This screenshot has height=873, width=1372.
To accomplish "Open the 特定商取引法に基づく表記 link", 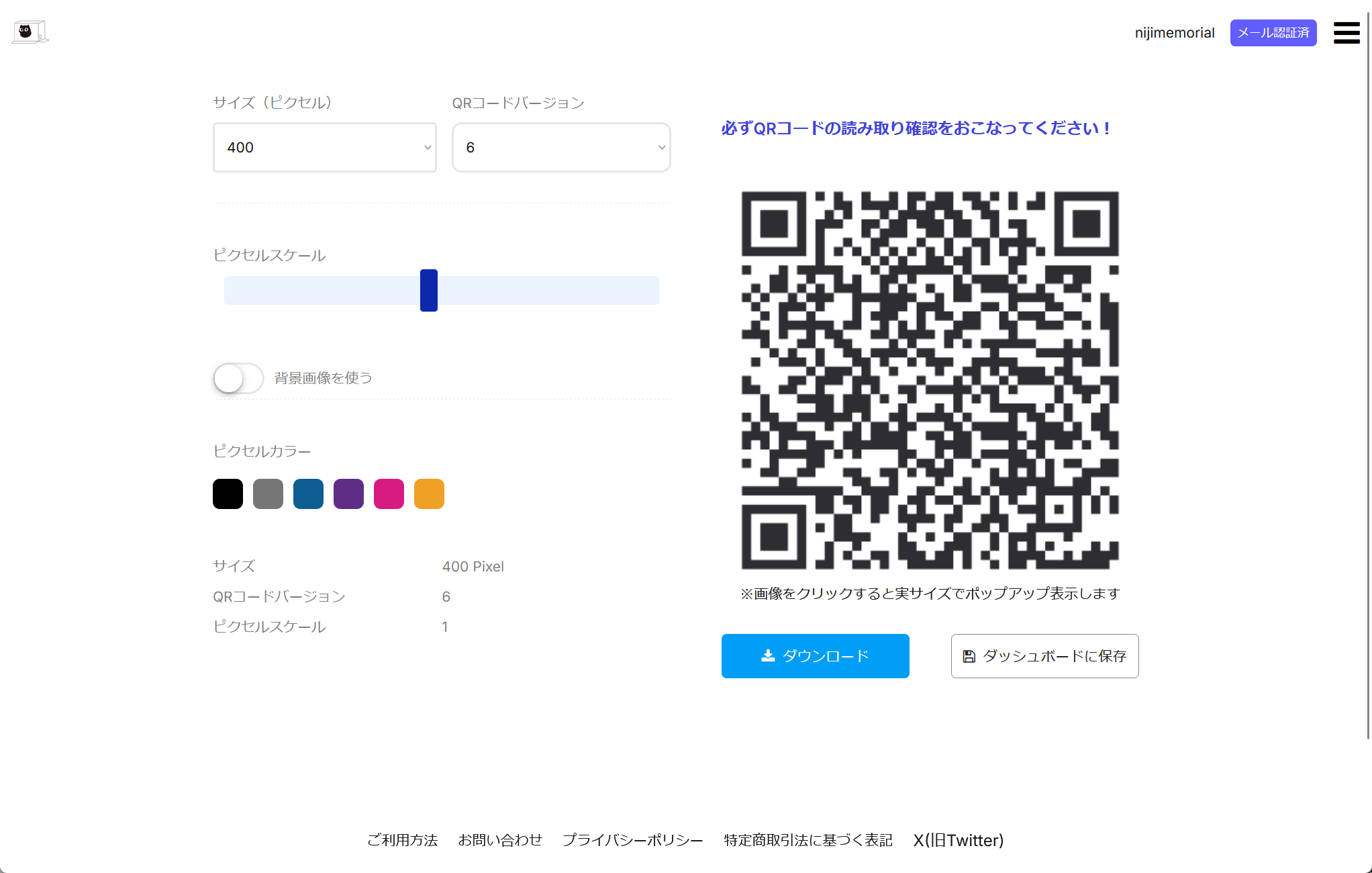I will [808, 840].
